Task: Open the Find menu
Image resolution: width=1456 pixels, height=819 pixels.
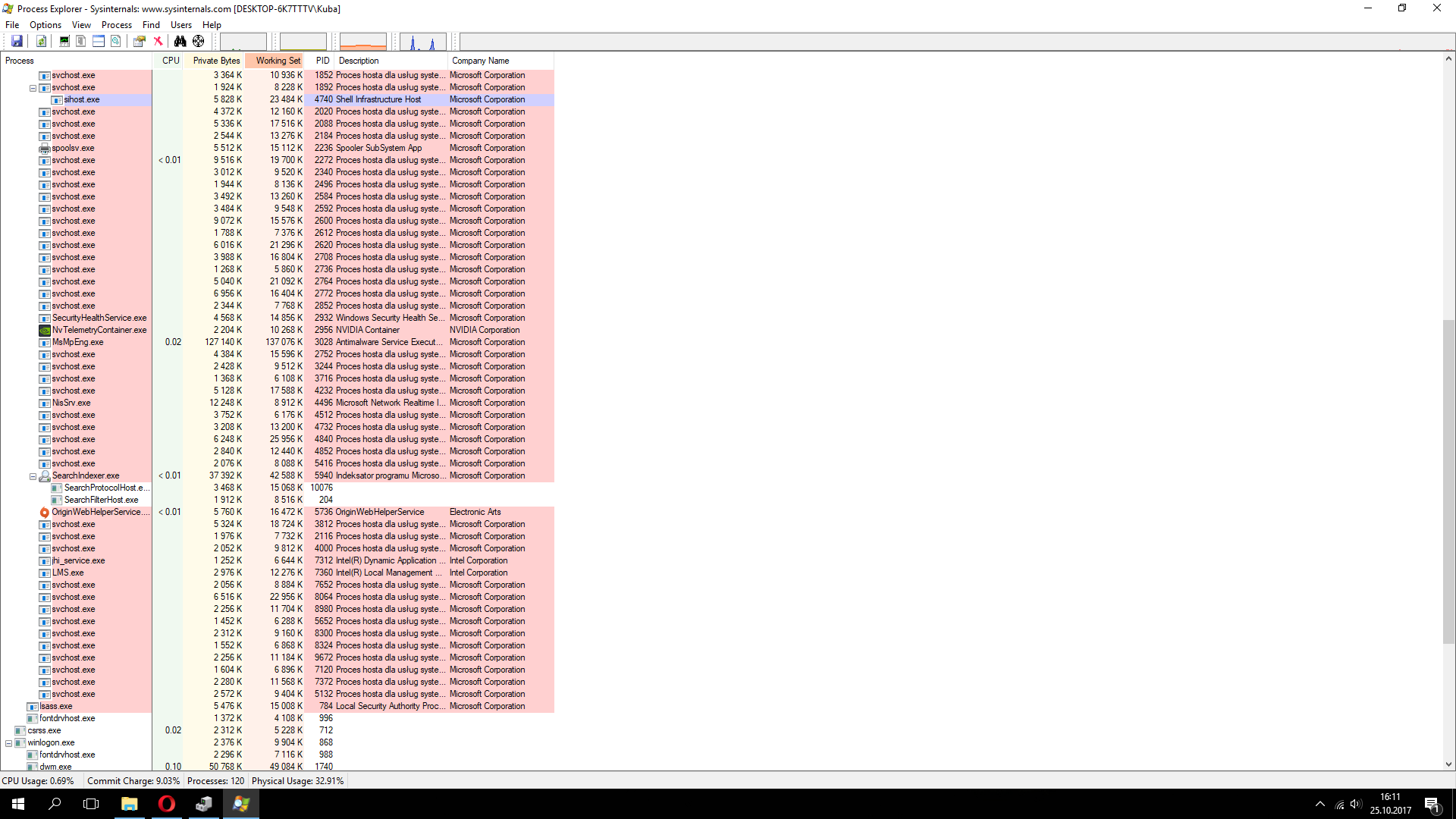Action: [x=151, y=25]
